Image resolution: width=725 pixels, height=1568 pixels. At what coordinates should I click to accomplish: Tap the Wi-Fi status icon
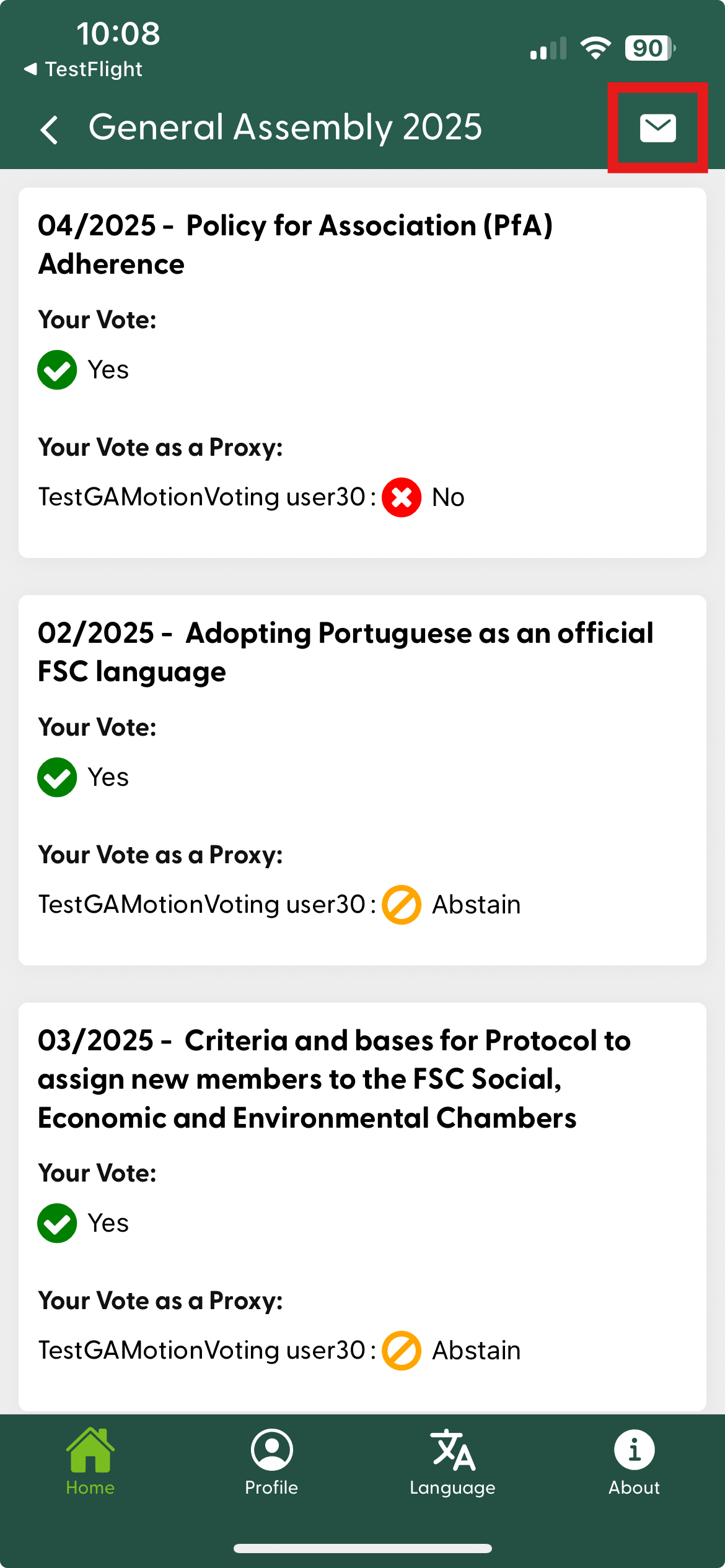(x=595, y=48)
